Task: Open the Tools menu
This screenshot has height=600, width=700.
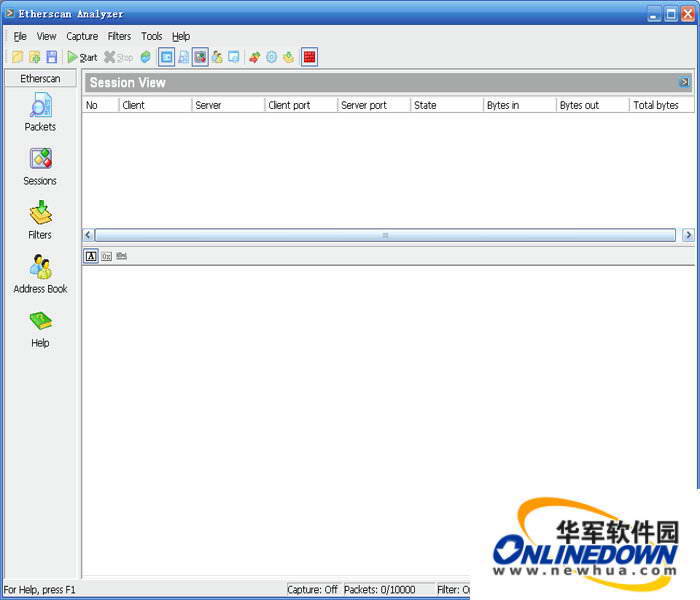Action: pos(152,36)
